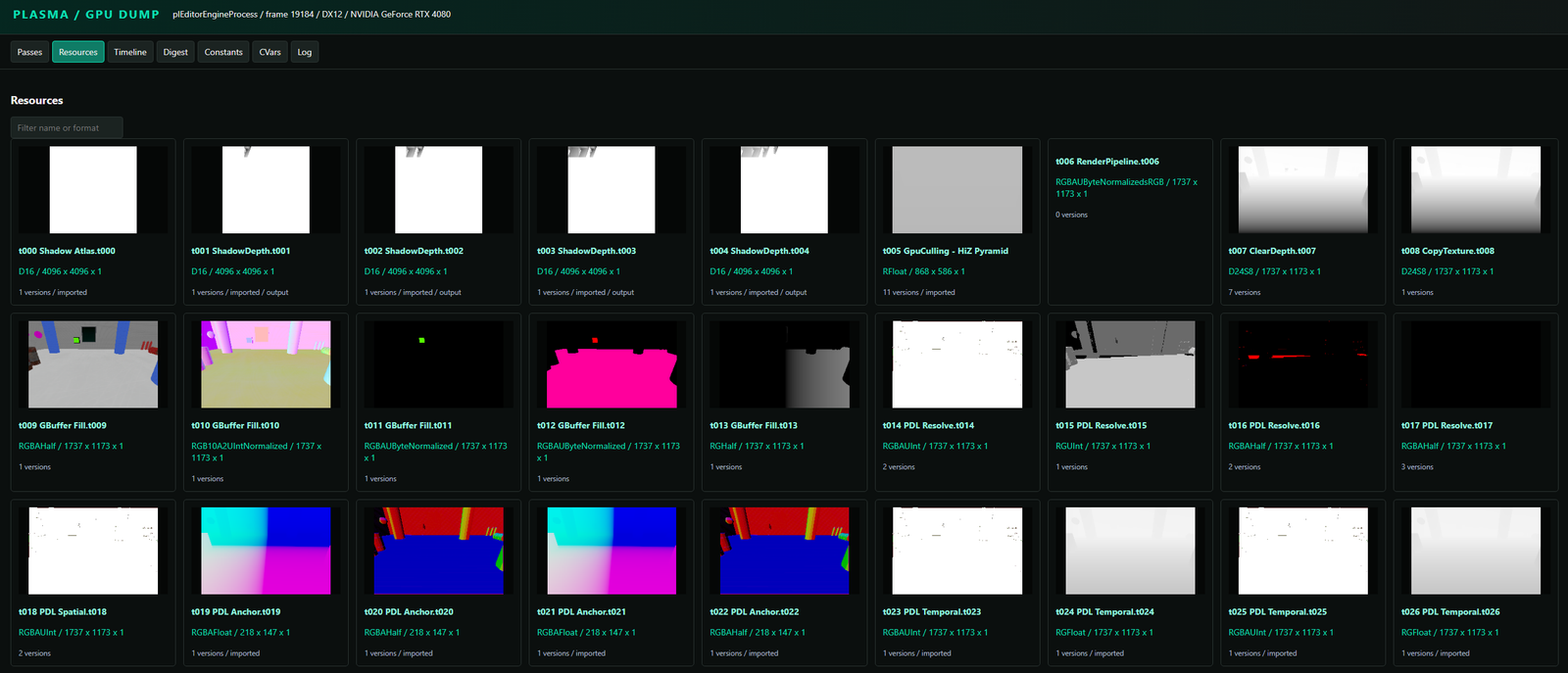Select the RGUInt / 1737 x 1173 x 1 text
Image resolution: width=1568 pixels, height=673 pixels.
[1103, 446]
